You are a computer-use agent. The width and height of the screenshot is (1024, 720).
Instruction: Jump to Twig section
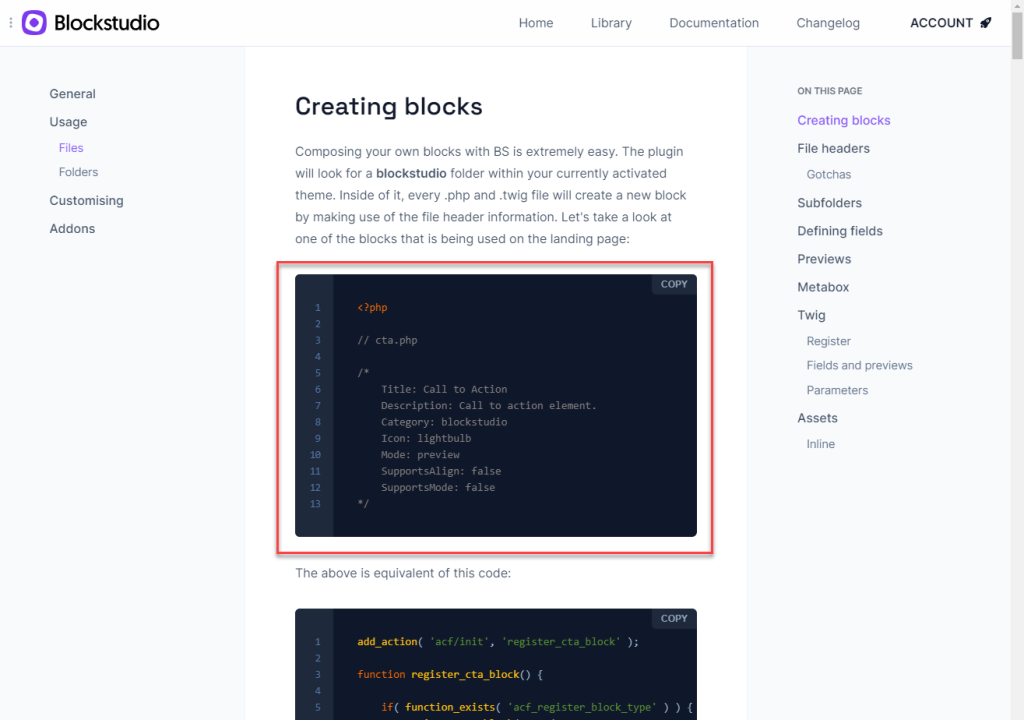click(x=811, y=315)
